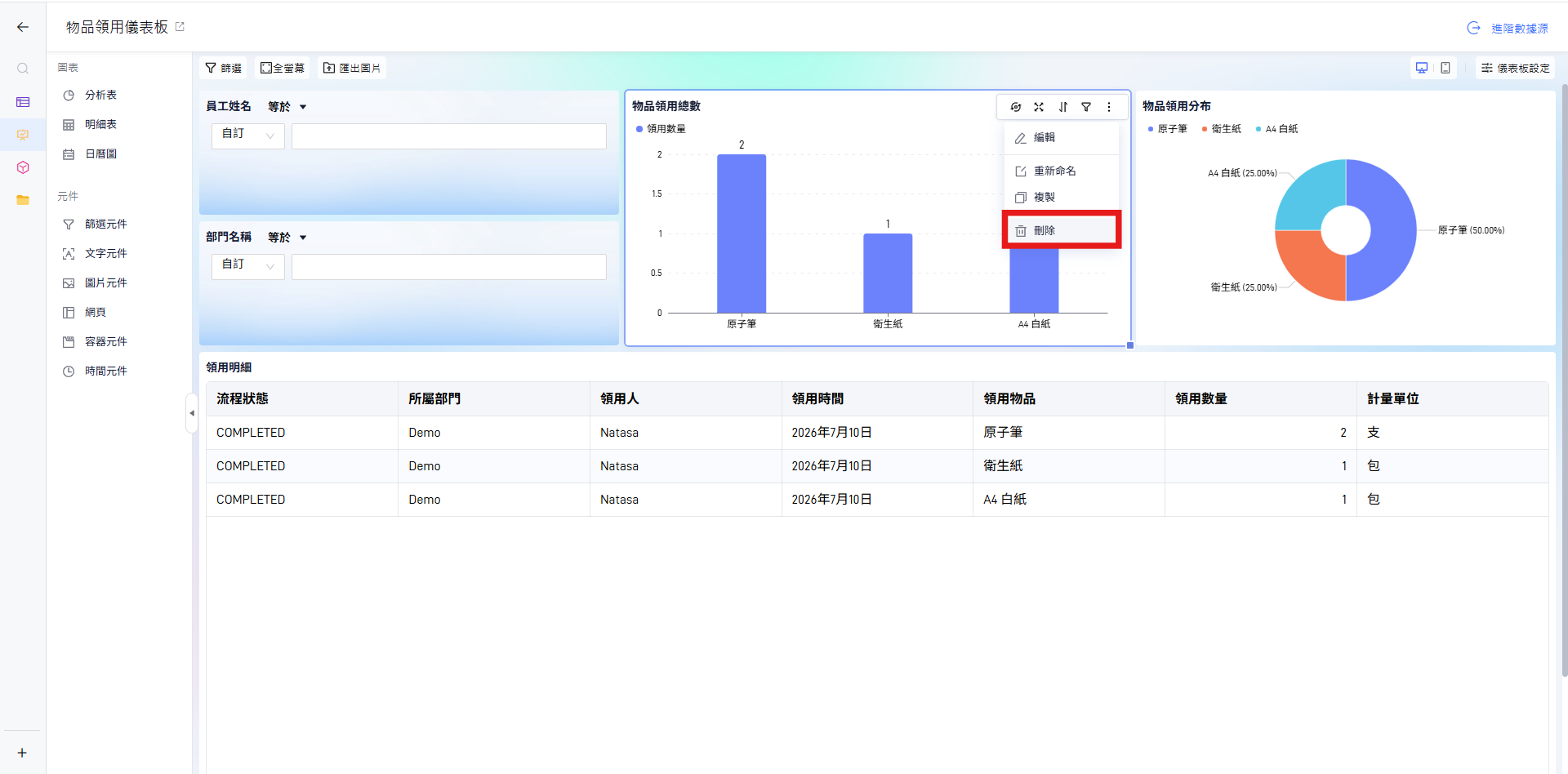Click the 計量單位 column header

[1453, 399]
